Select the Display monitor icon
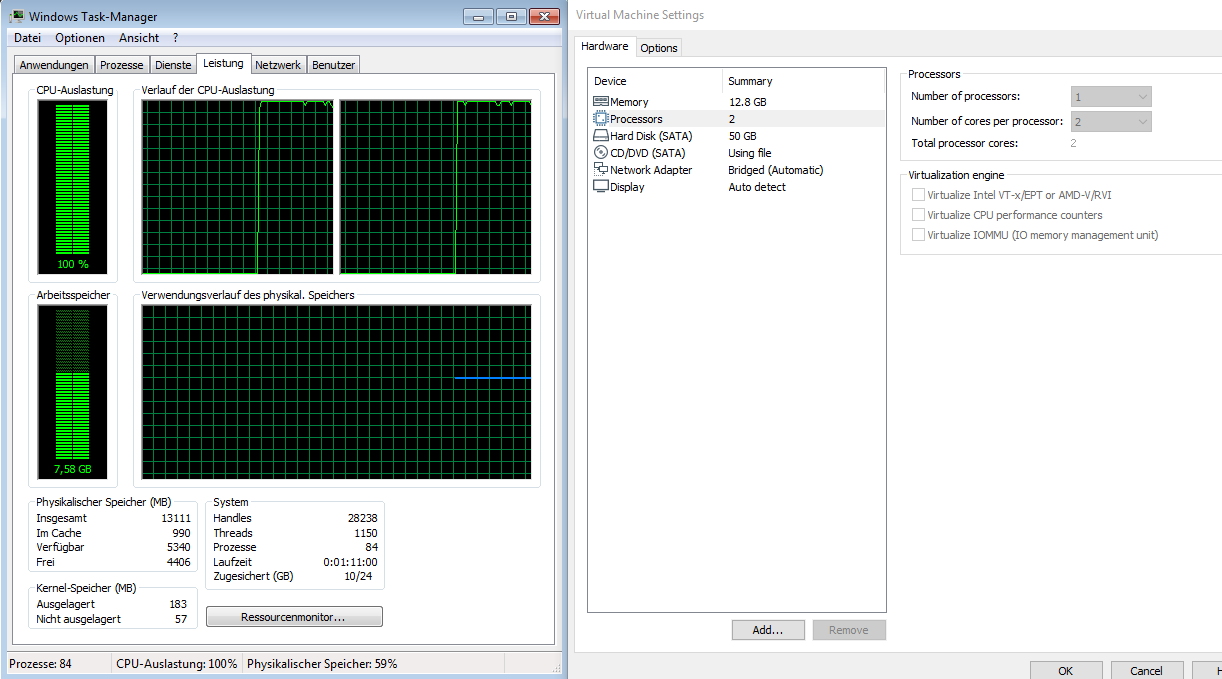Viewport: 1222px width, 679px height. (600, 187)
